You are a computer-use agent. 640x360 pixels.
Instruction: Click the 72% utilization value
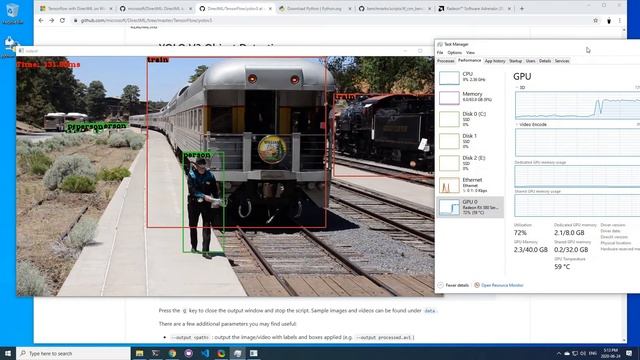[x=520, y=233]
